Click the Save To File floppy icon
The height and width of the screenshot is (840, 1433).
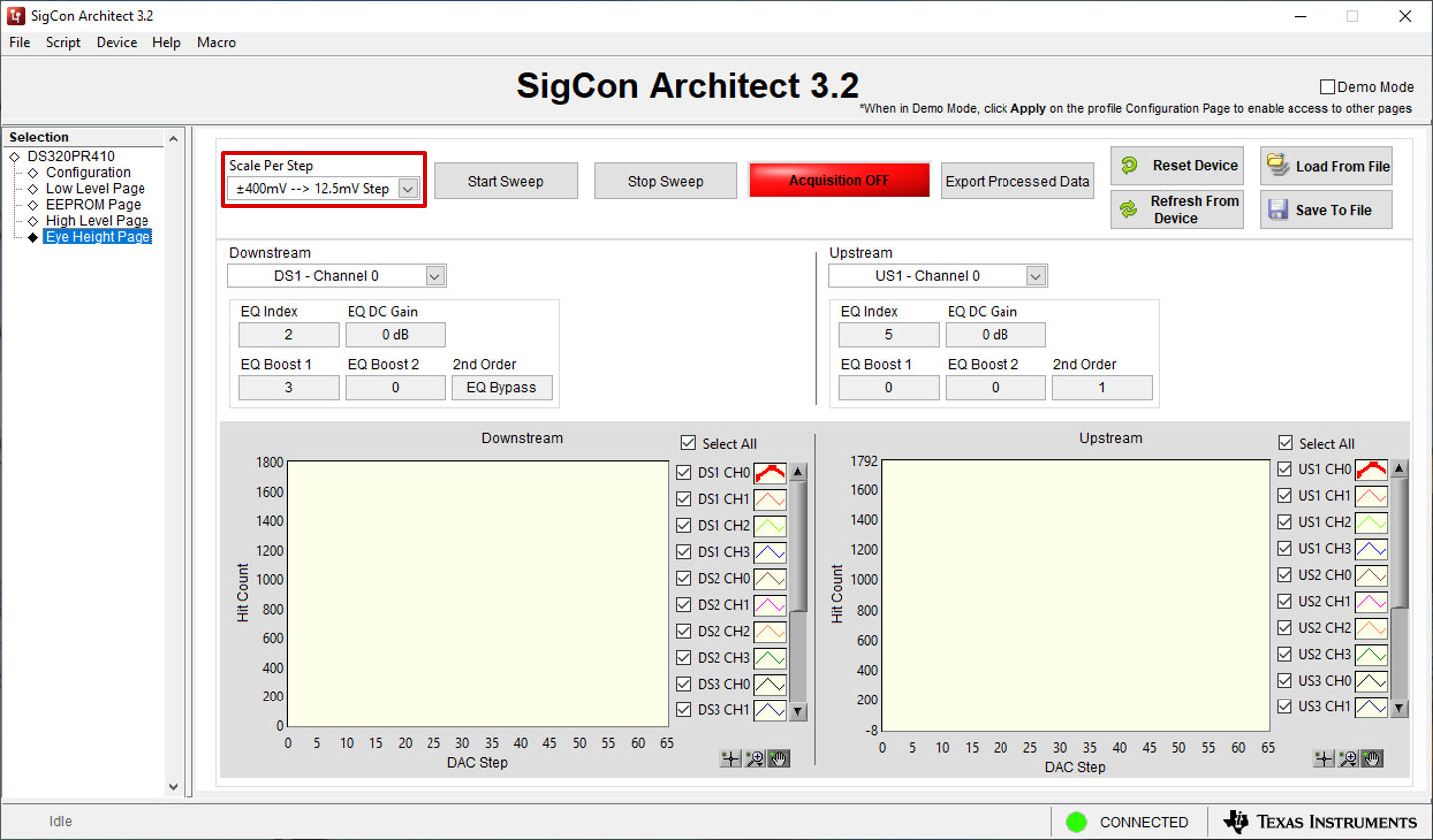click(x=1278, y=209)
